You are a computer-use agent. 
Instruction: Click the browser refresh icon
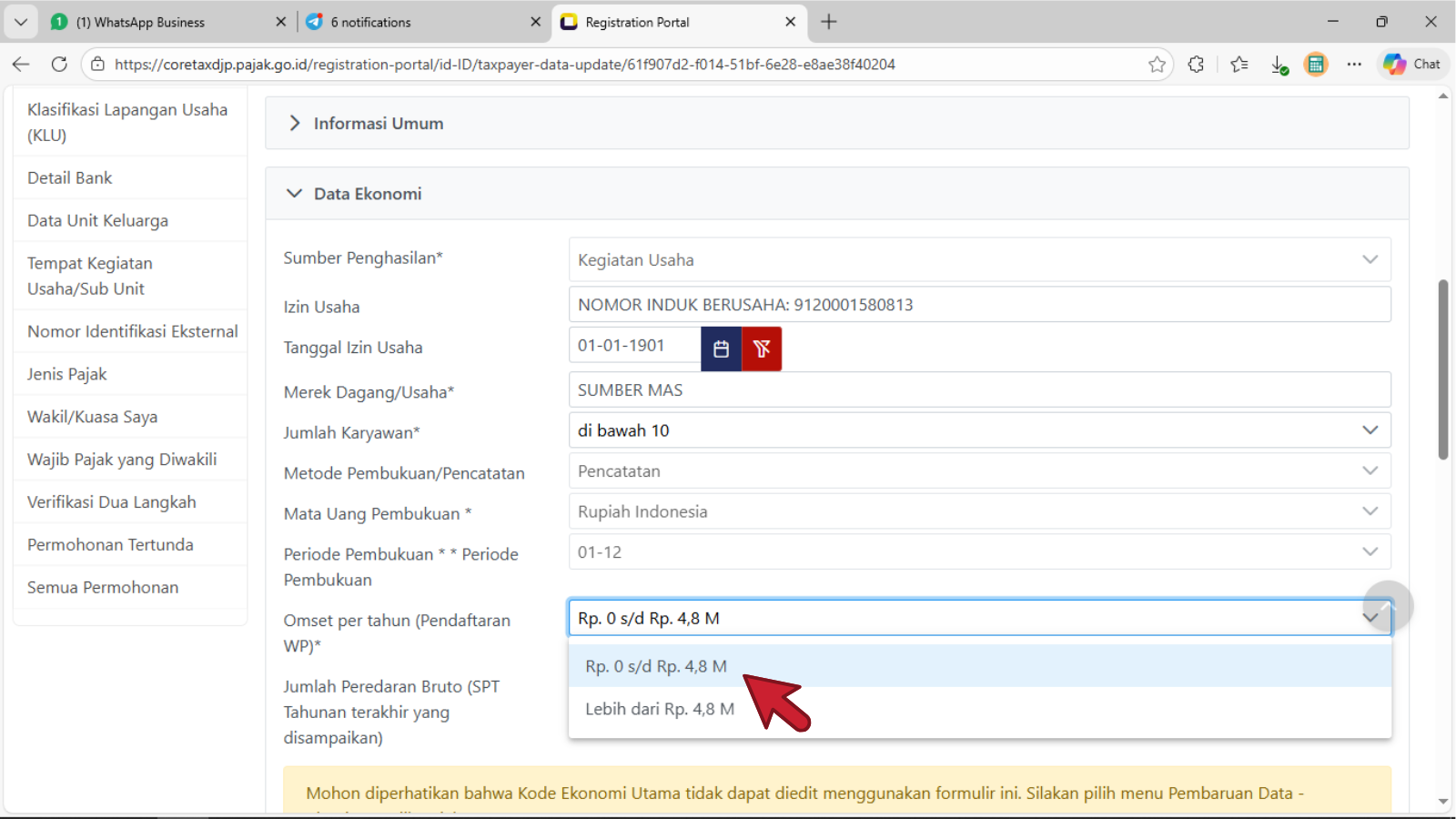pyautogui.click(x=59, y=65)
